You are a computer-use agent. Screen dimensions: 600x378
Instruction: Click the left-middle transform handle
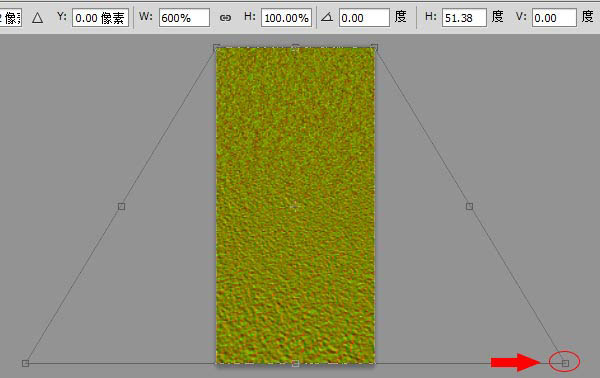tap(121, 206)
